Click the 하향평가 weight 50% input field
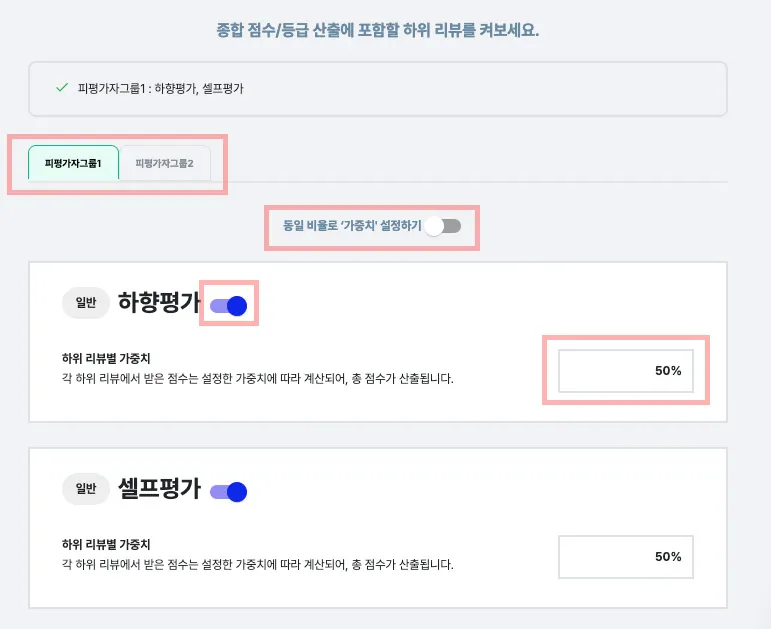The image size is (771, 629). pyautogui.click(x=625, y=371)
